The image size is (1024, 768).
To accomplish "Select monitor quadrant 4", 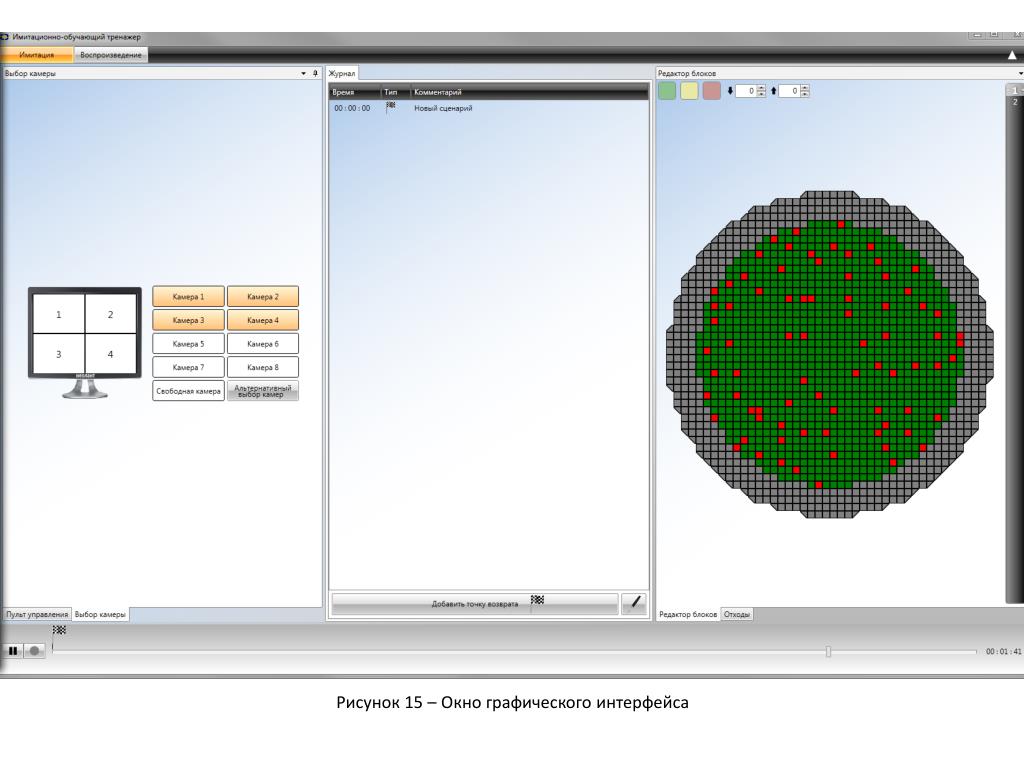I will click(110, 354).
